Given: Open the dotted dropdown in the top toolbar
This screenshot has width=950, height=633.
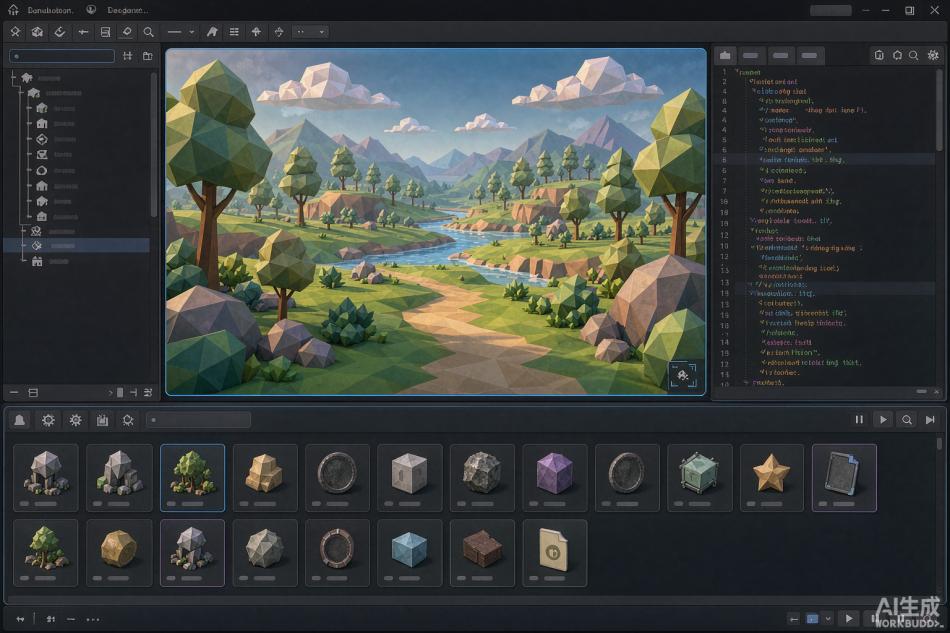Looking at the screenshot, I should tap(311, 31).
